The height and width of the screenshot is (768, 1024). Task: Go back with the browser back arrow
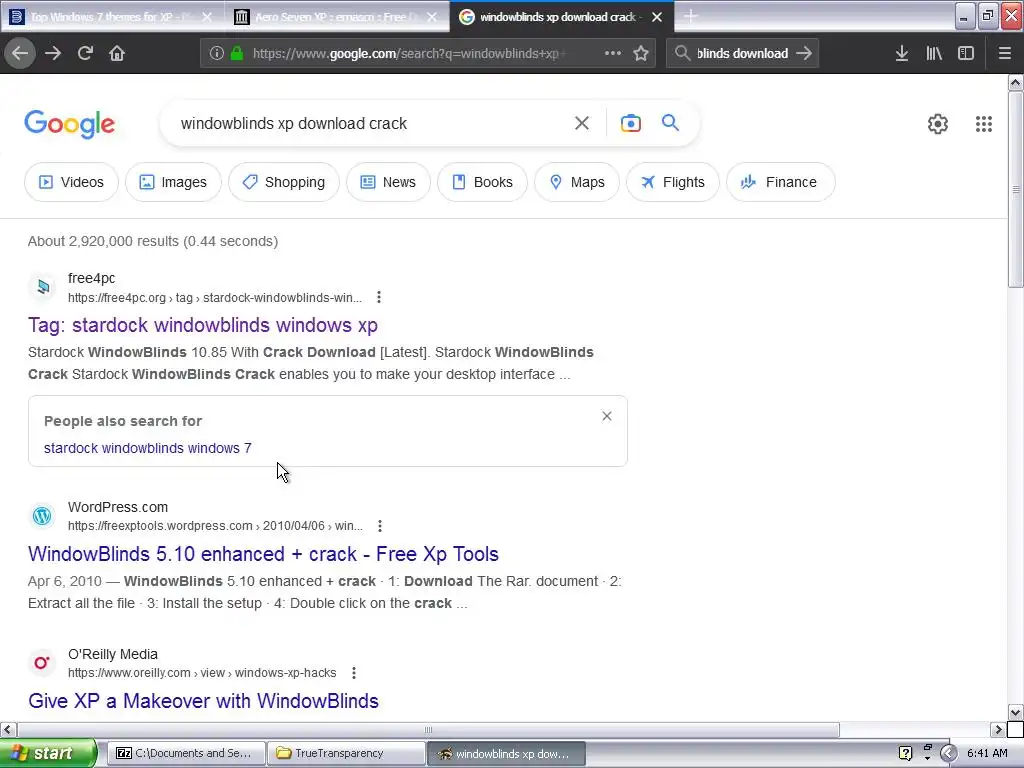click(20, 53)
